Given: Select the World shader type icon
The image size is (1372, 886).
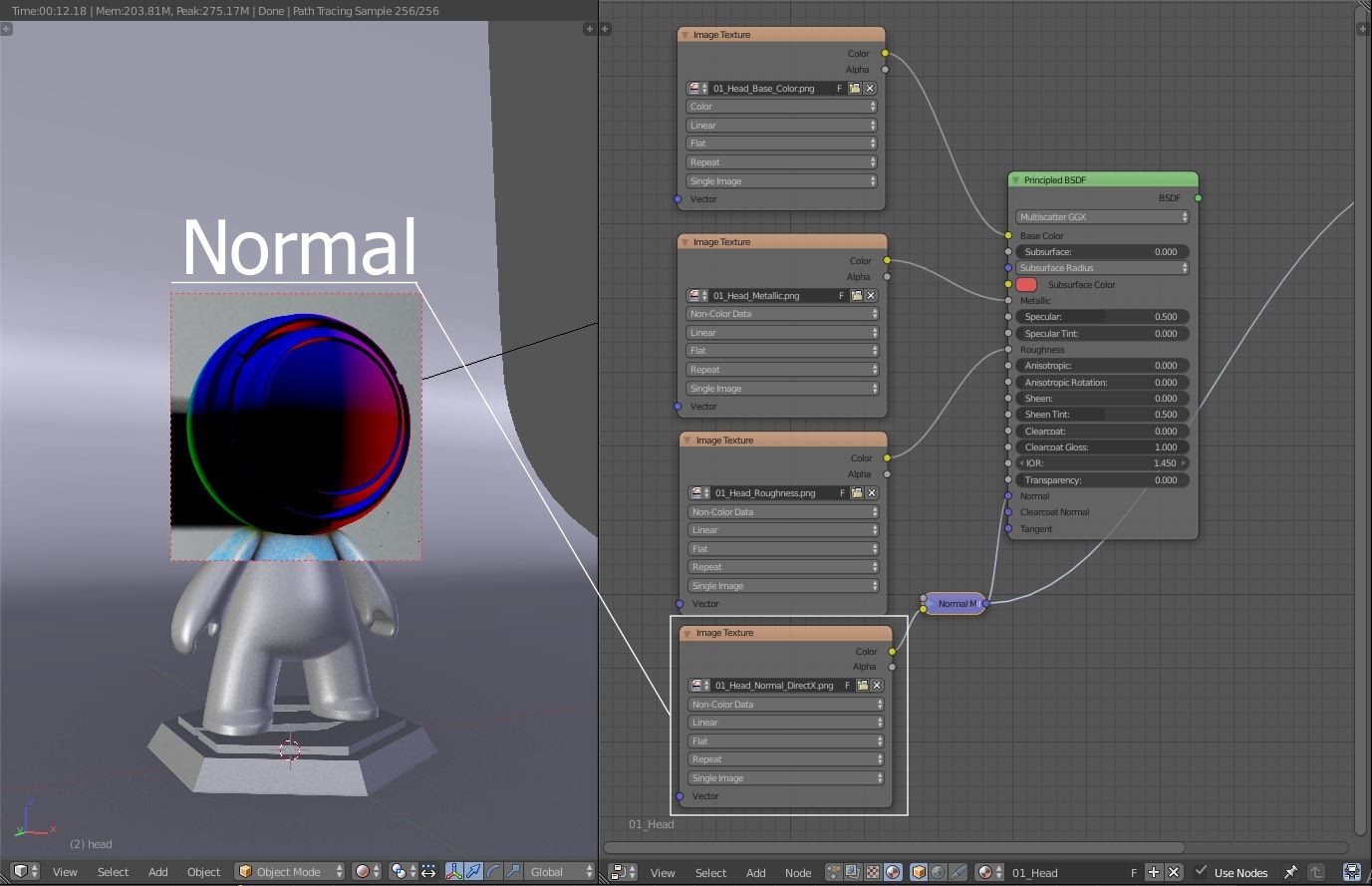Looking at the screenshot, I should [938, 872].
